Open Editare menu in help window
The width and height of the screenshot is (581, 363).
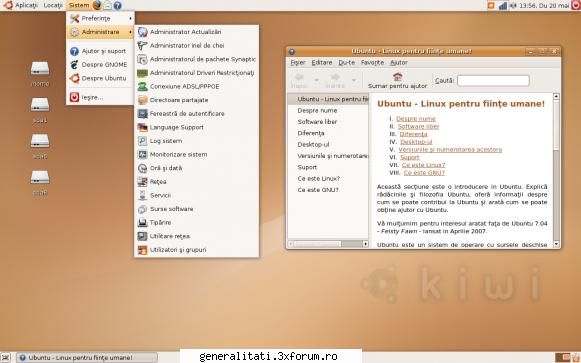[322, 63]
